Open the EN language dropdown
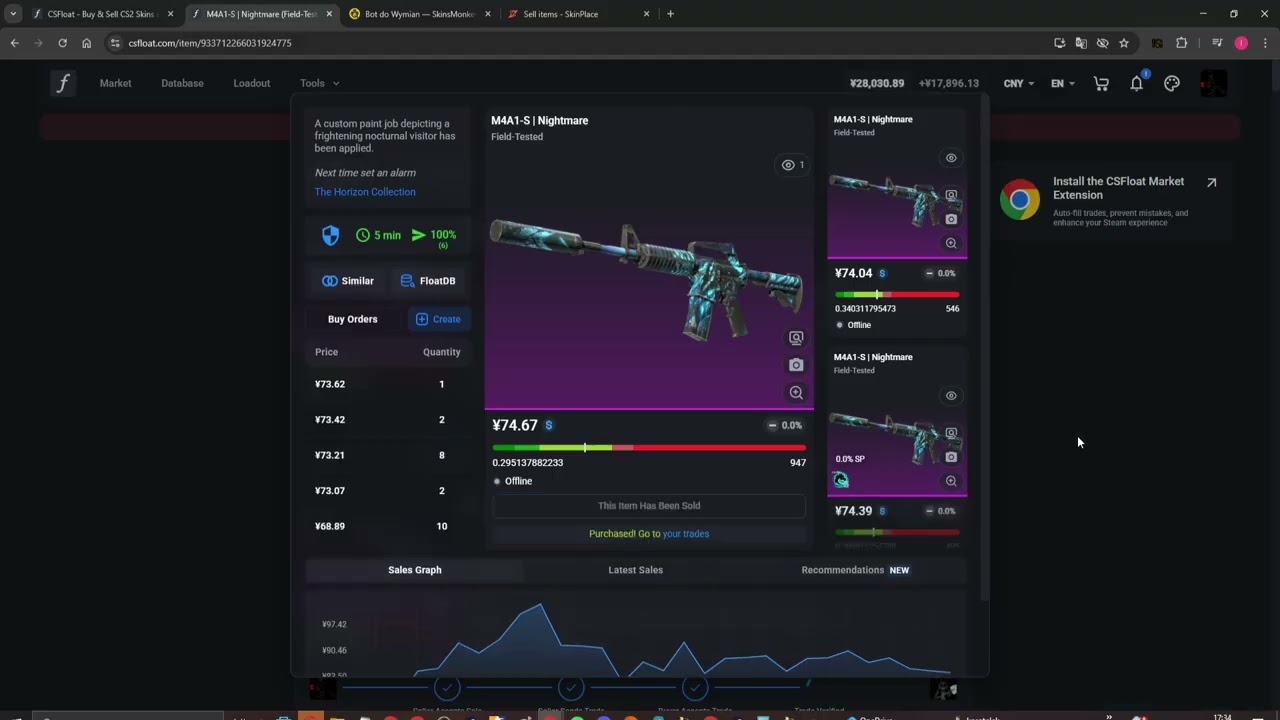Viewport: 1280px width, 720px height. click(x=1063, y=83)
